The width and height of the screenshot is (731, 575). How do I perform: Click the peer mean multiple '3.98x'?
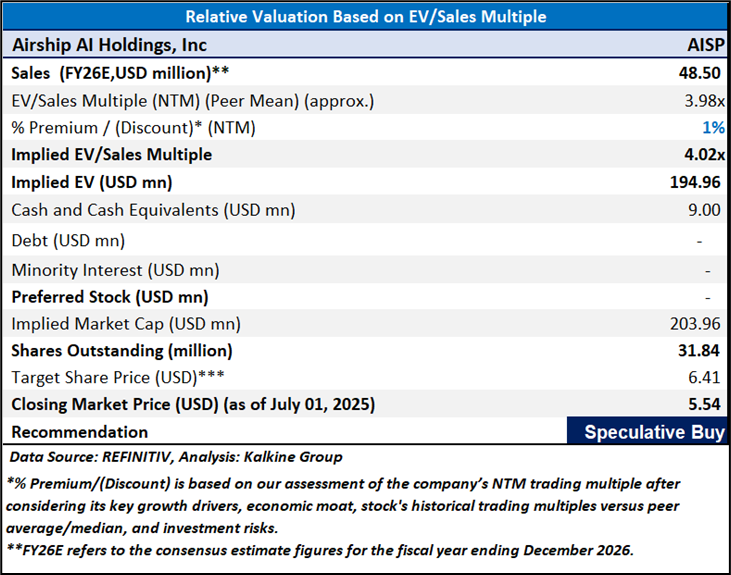(x=704, y=101)
